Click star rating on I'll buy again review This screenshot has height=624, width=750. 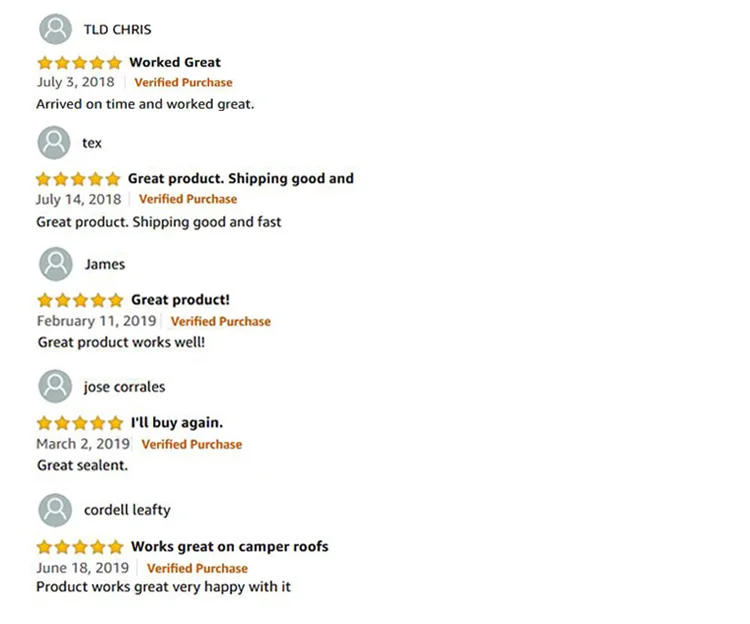[x=79, y=423]
